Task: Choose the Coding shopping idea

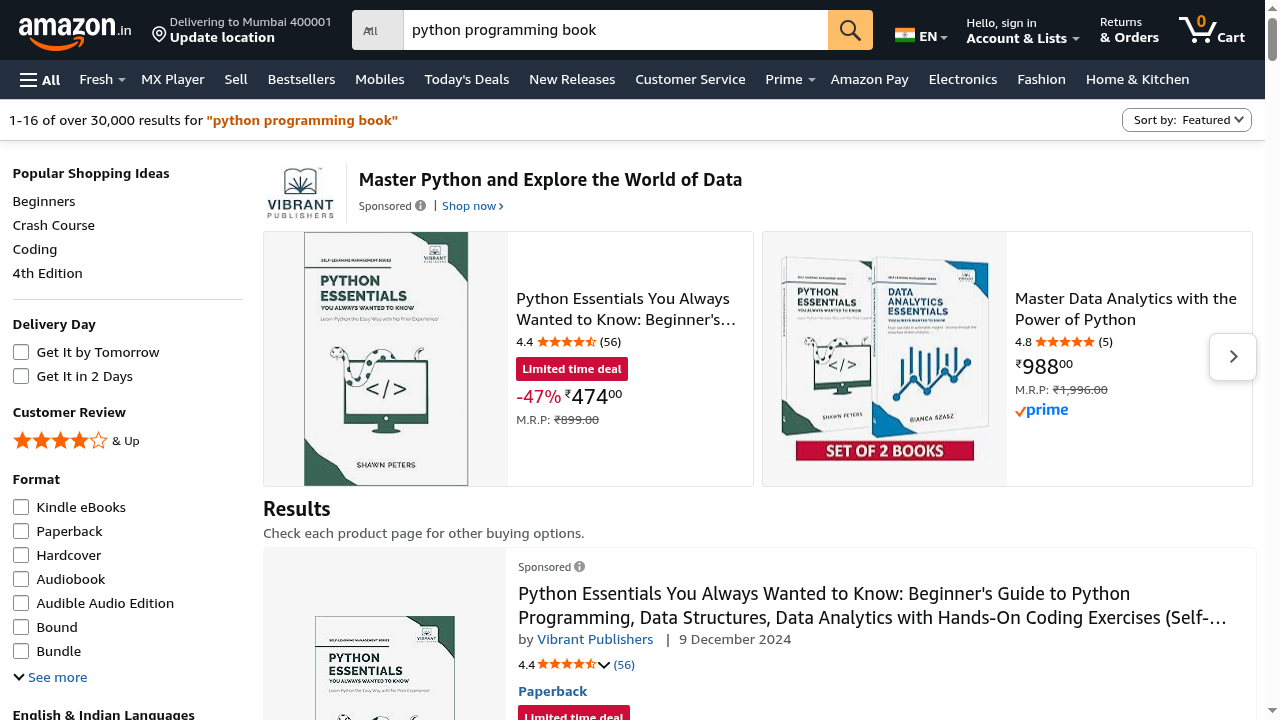Action: pos(35,249)
